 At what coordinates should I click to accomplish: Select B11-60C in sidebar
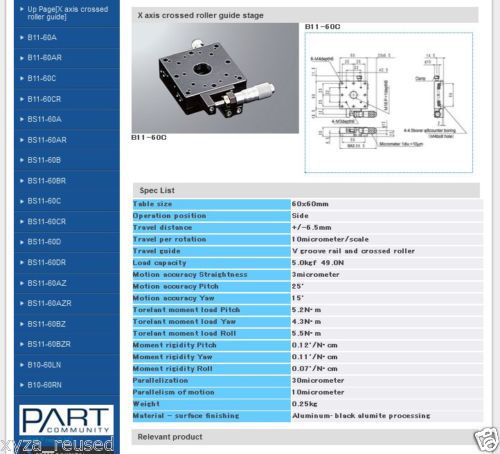42,78
